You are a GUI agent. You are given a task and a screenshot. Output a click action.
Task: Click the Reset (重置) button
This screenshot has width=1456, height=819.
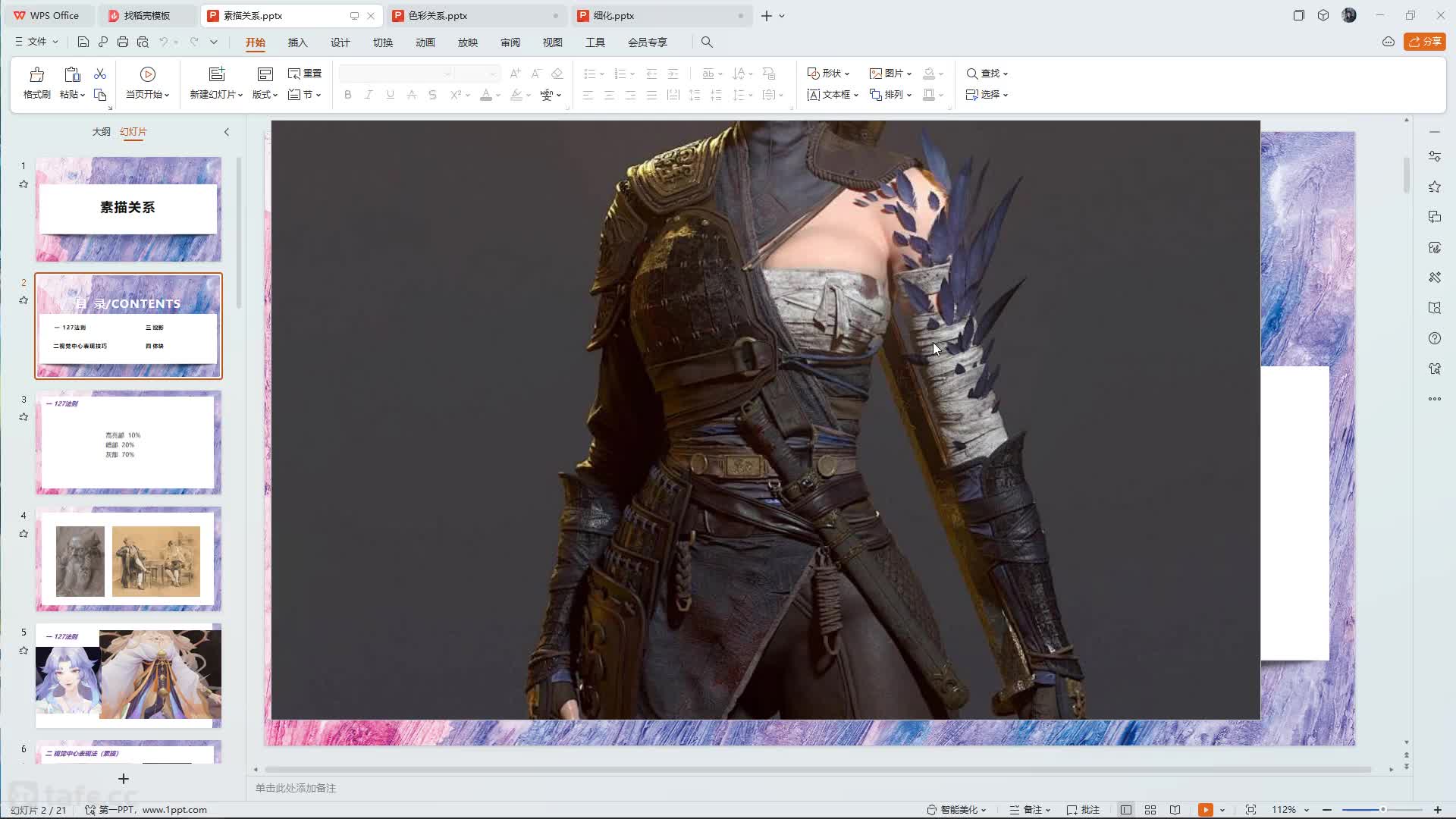[x=305, y=74]
